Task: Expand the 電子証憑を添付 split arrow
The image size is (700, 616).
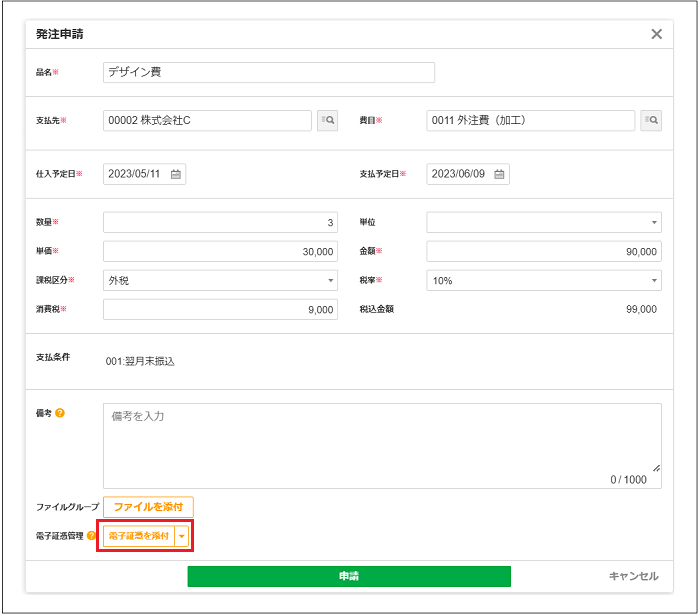Action: point(181,537)
